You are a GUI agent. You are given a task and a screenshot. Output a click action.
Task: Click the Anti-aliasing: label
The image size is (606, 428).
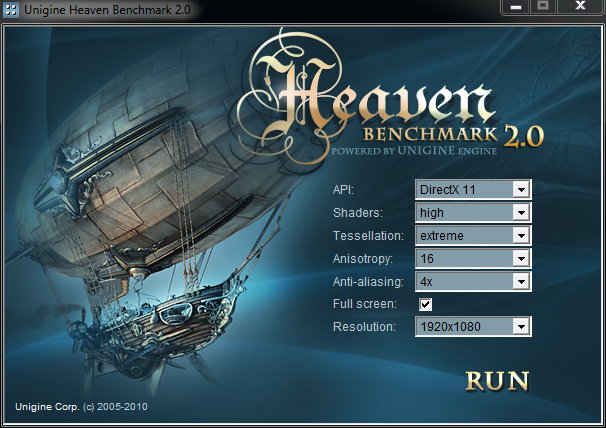[x=368, y=281]
